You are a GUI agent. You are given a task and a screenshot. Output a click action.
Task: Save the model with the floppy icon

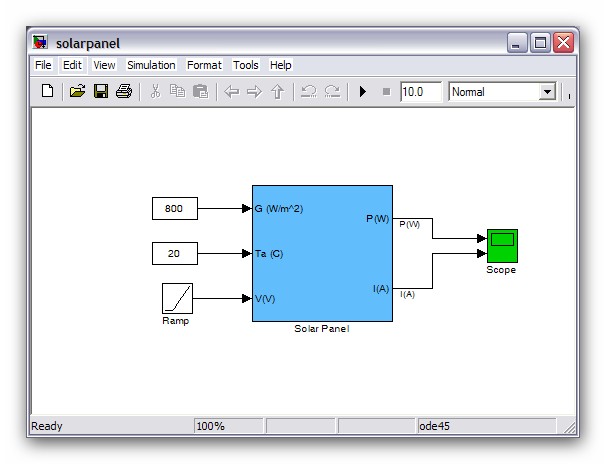[100, 92]
